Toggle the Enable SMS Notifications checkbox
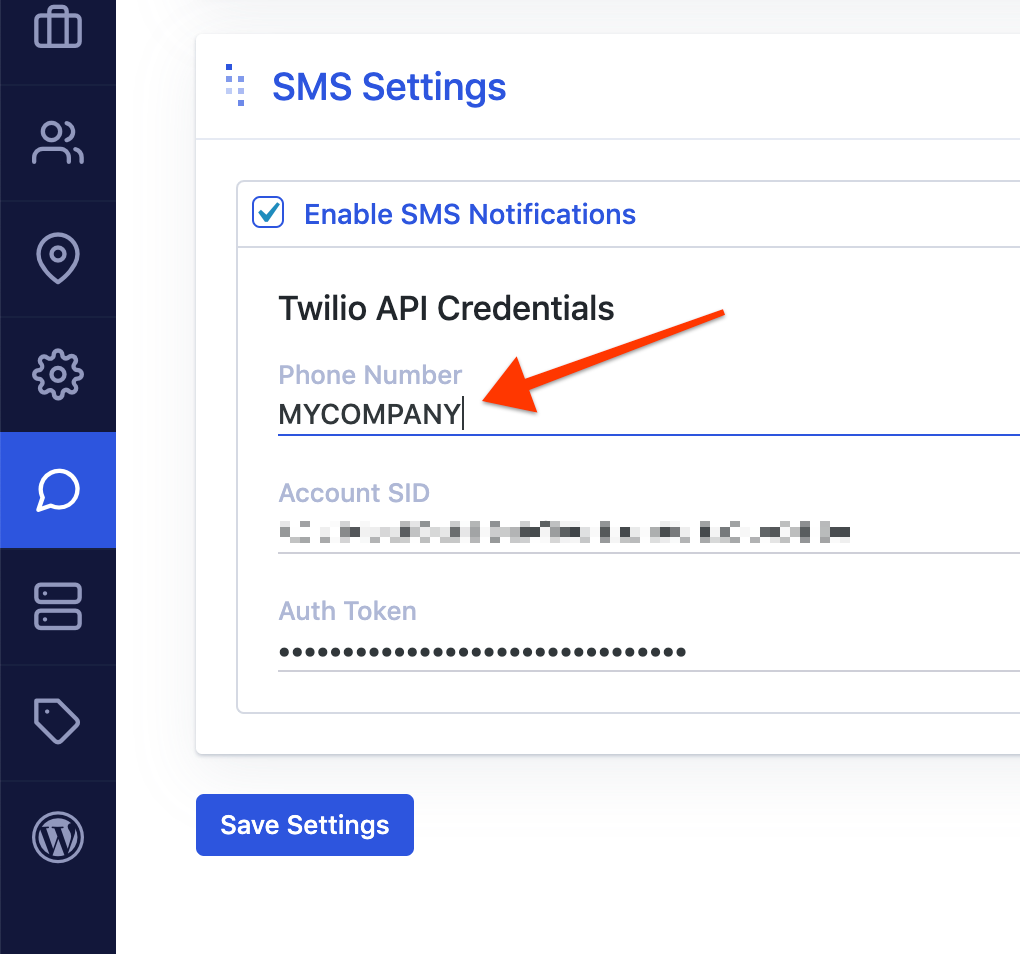1020x954 pixels. [268, 213]
